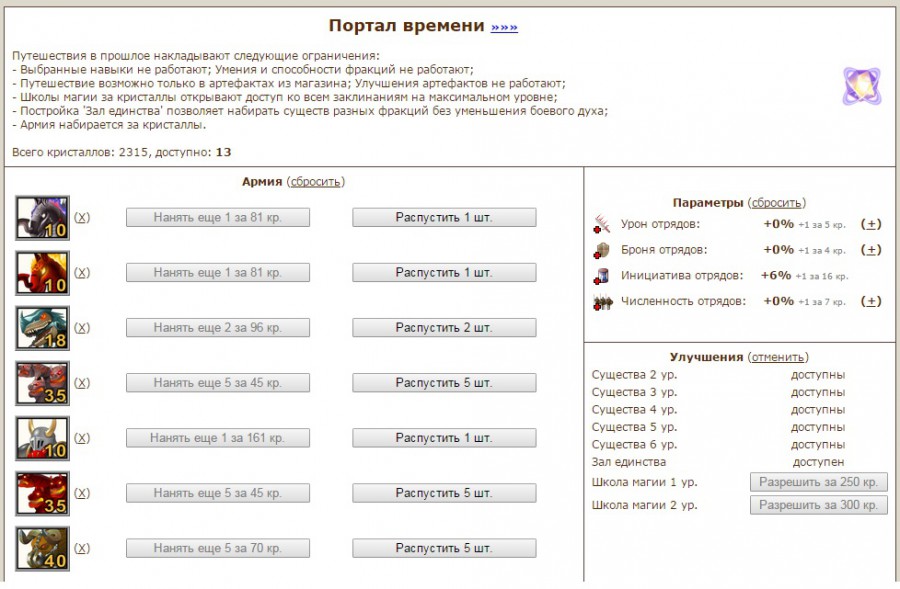Click Нанять еще 1 за 161 кр. button

(x=218, y=438)
